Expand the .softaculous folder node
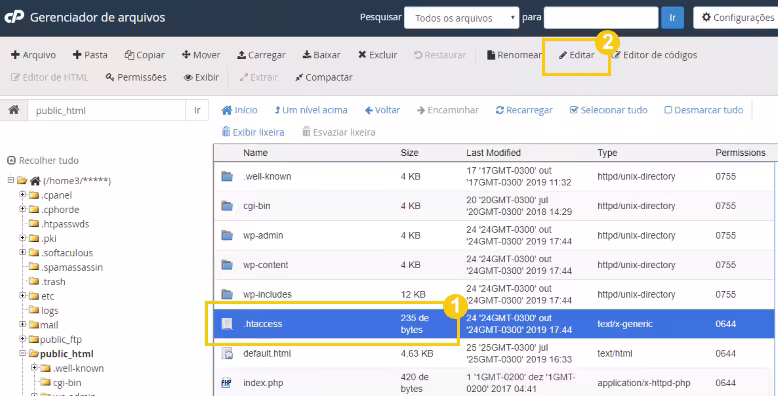 pos(22,252)
